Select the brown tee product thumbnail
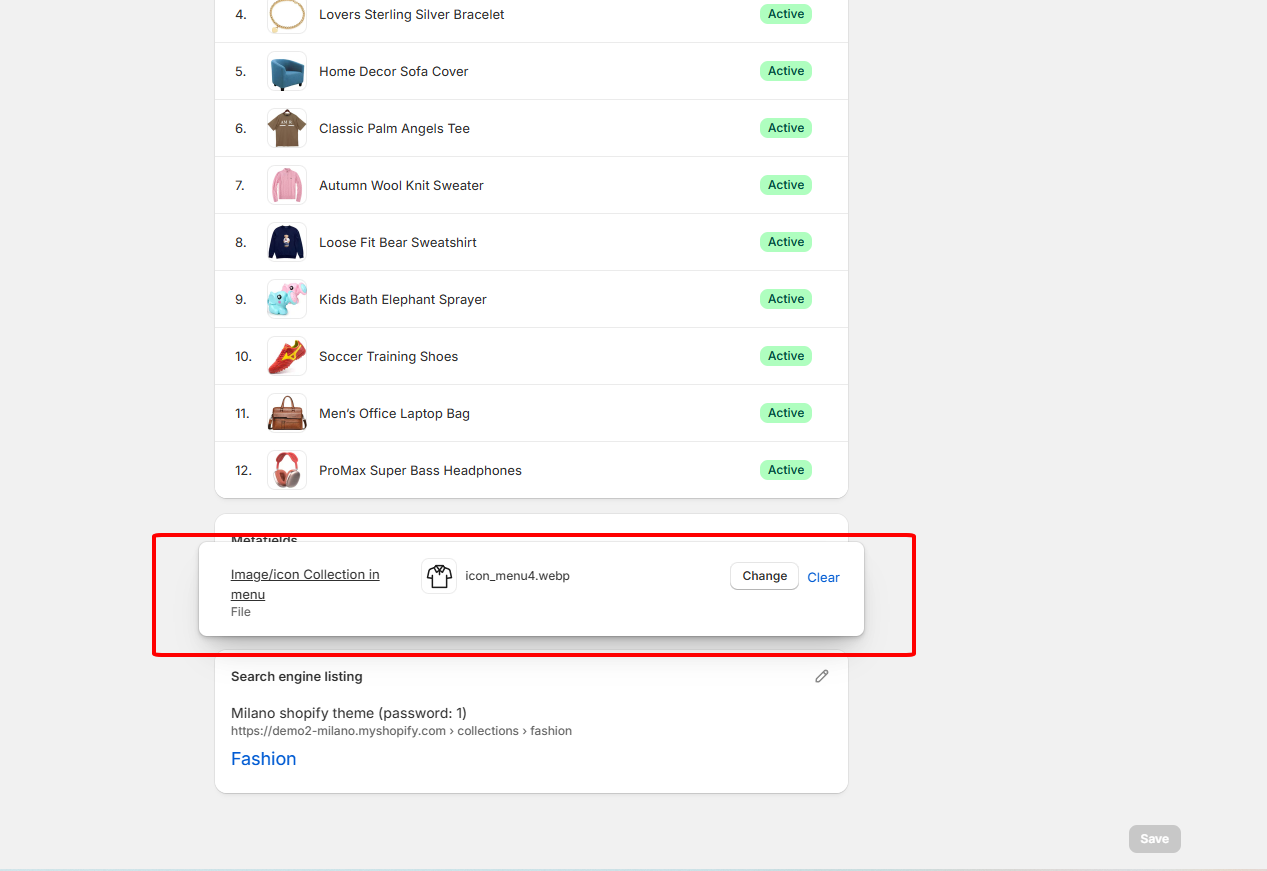Image resolution: width=1267 pixels, height=871 pixels. (287, 129)
